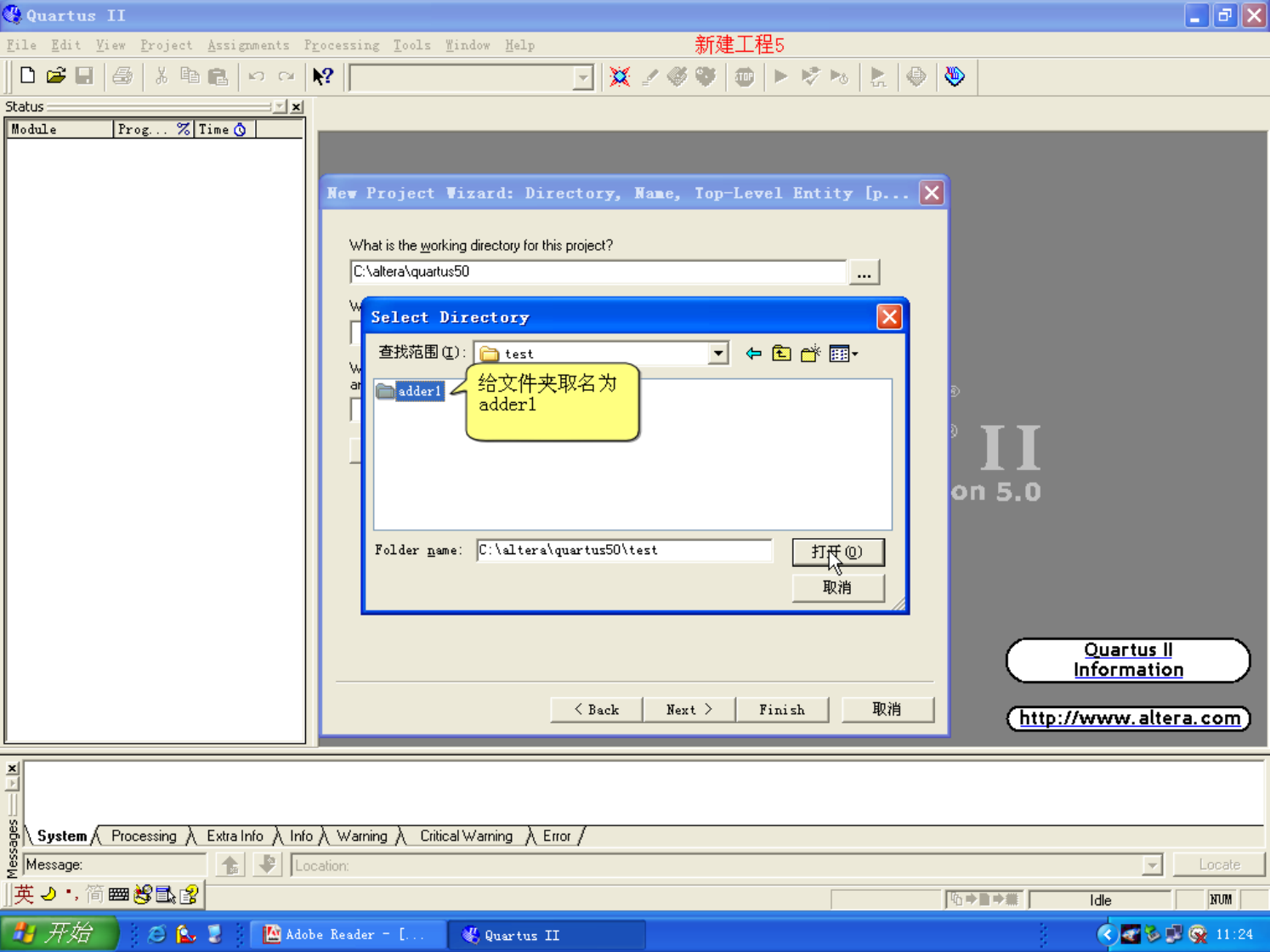The width and height of the screenshot is (1270, 952).
Task: Click the Undo arrow icon
Action: (x=257, y=76)
